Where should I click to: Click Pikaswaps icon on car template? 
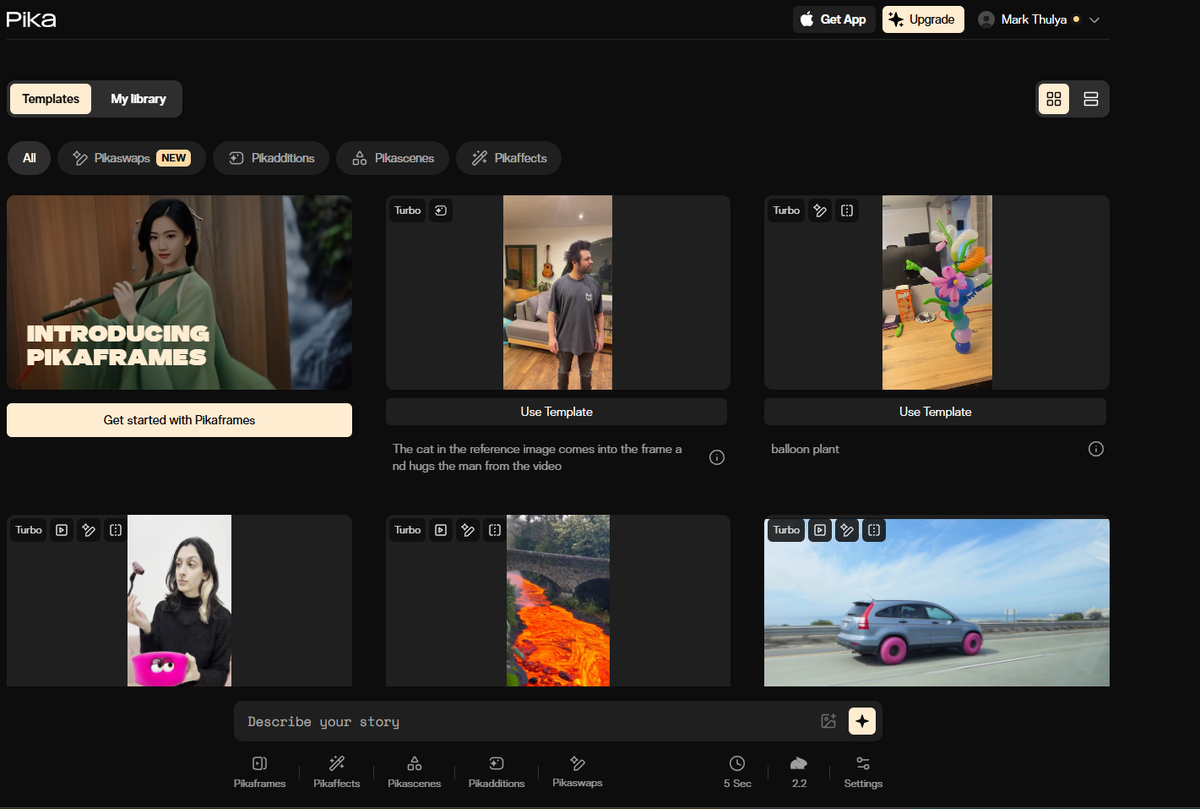coord(847,530)
